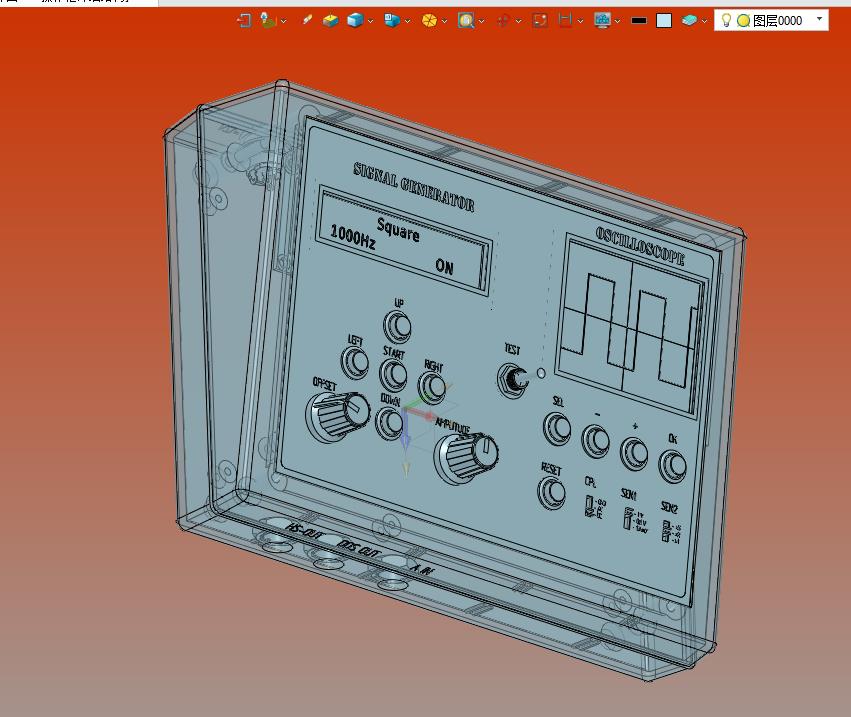This screenshot has height=717, width=851.
Task: Click the OSCILLOSCOPE engraved text
Action: [640, 246]
